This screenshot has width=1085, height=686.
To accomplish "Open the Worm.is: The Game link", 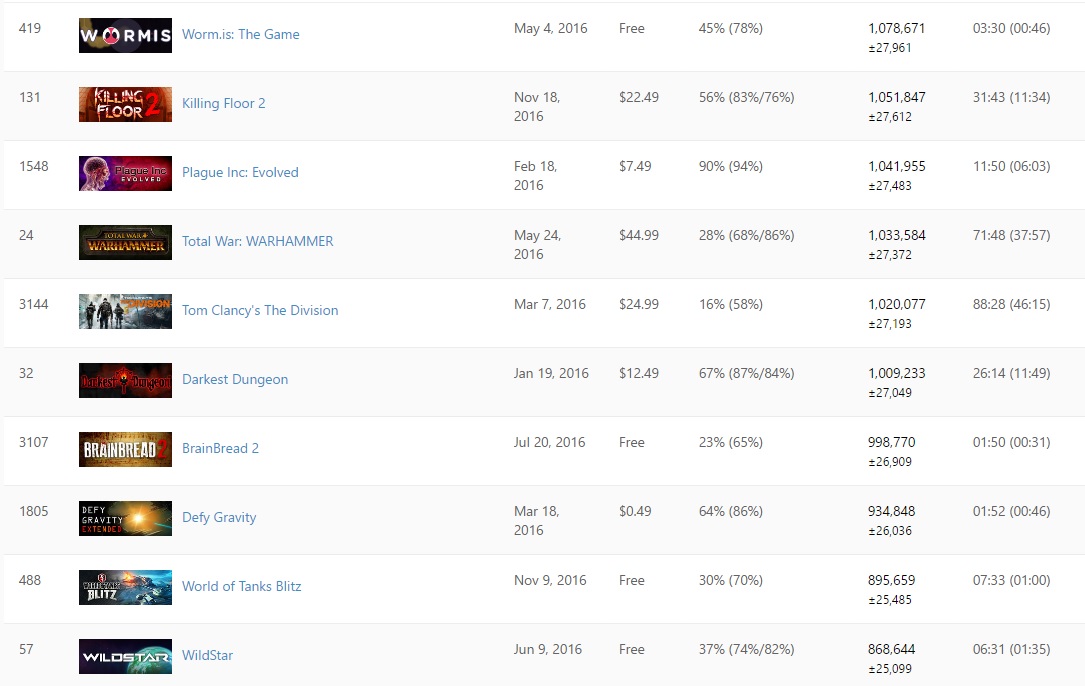I will pos(240,34).
